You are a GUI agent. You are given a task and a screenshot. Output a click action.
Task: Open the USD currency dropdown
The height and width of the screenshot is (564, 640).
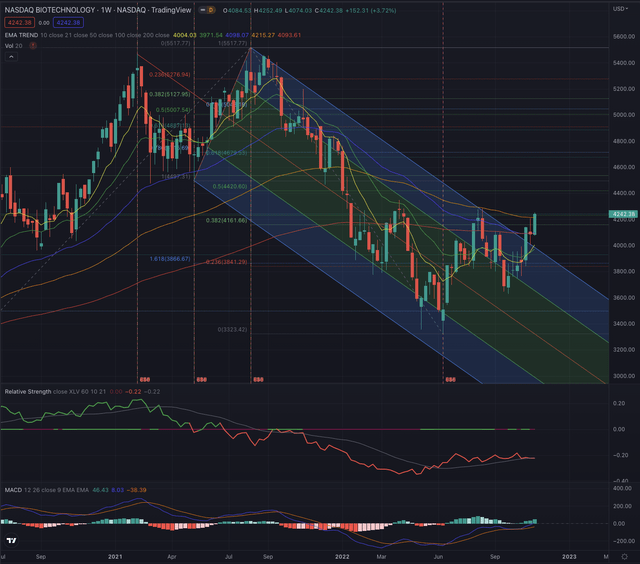tap(620, 9)
